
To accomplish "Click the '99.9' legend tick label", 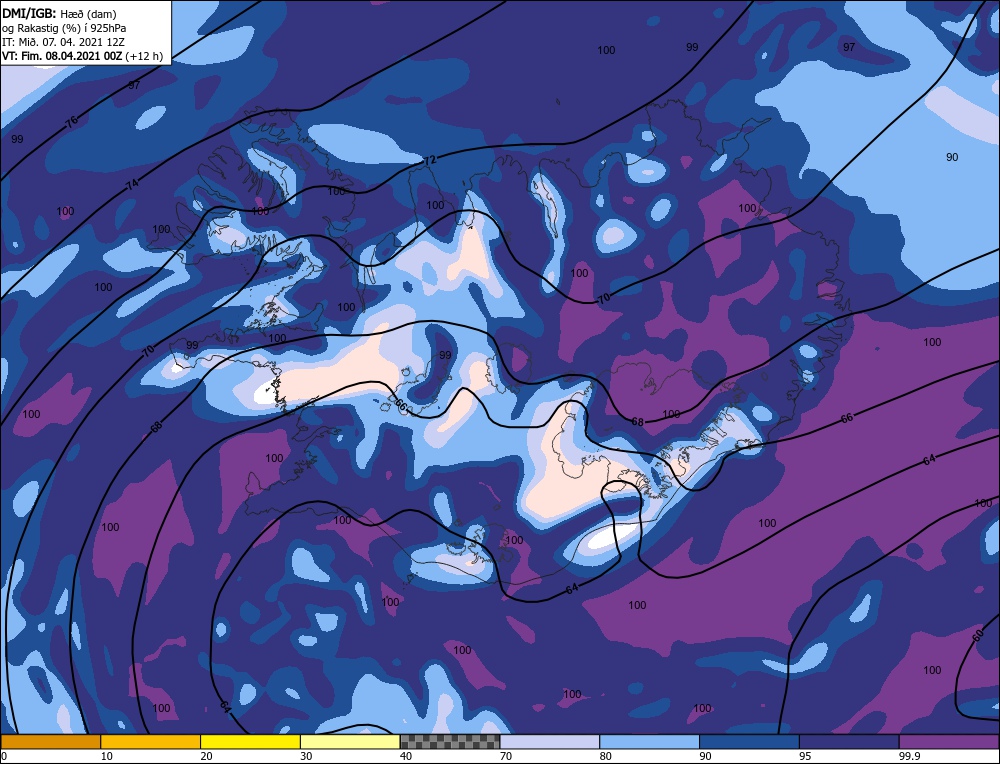I will click(910, 756).
